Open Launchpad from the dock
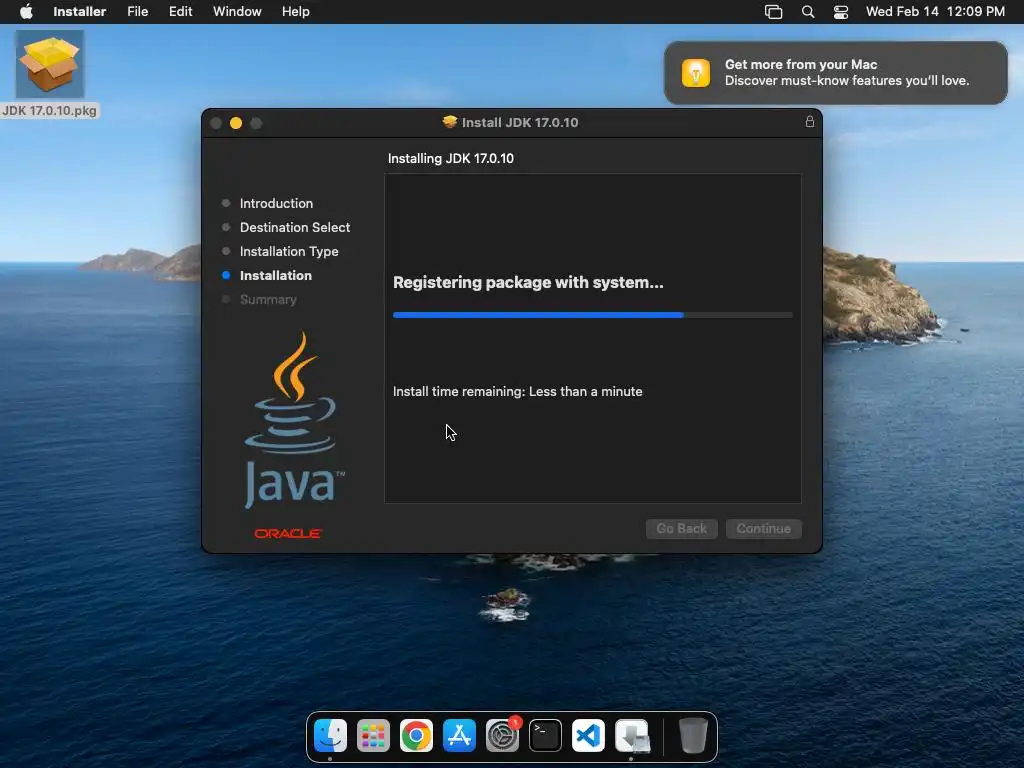 [x=374, y=736]
